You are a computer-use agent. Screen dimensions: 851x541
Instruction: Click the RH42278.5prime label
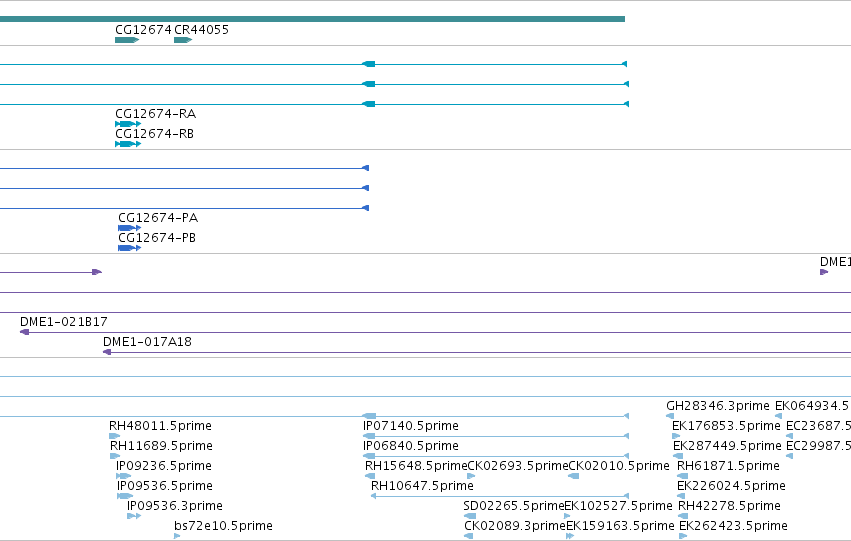tap(729, 506)
